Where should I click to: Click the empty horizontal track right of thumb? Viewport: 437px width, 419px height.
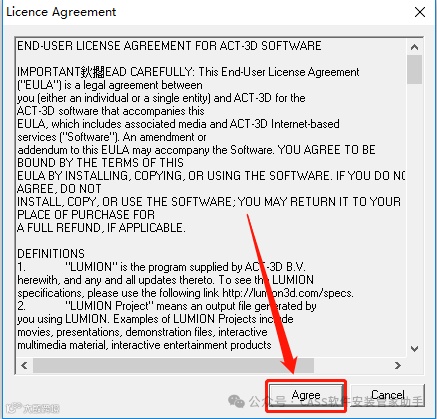coord(352,365)
